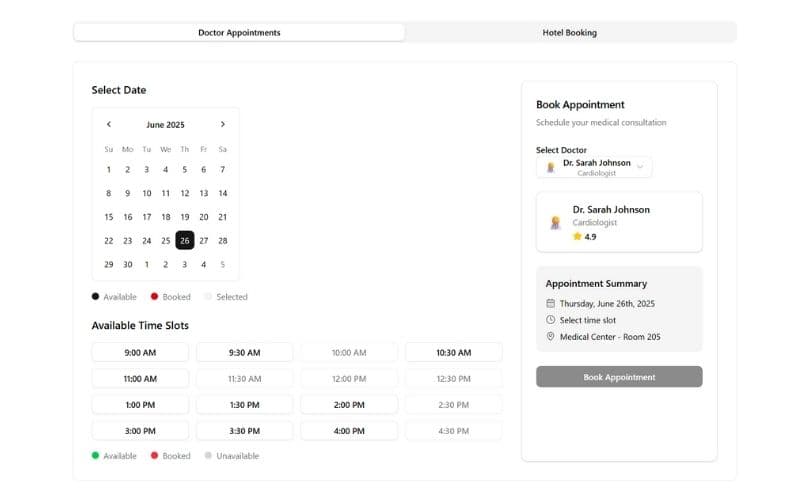Choose the 3:00 PM time slot

[140, 431]
